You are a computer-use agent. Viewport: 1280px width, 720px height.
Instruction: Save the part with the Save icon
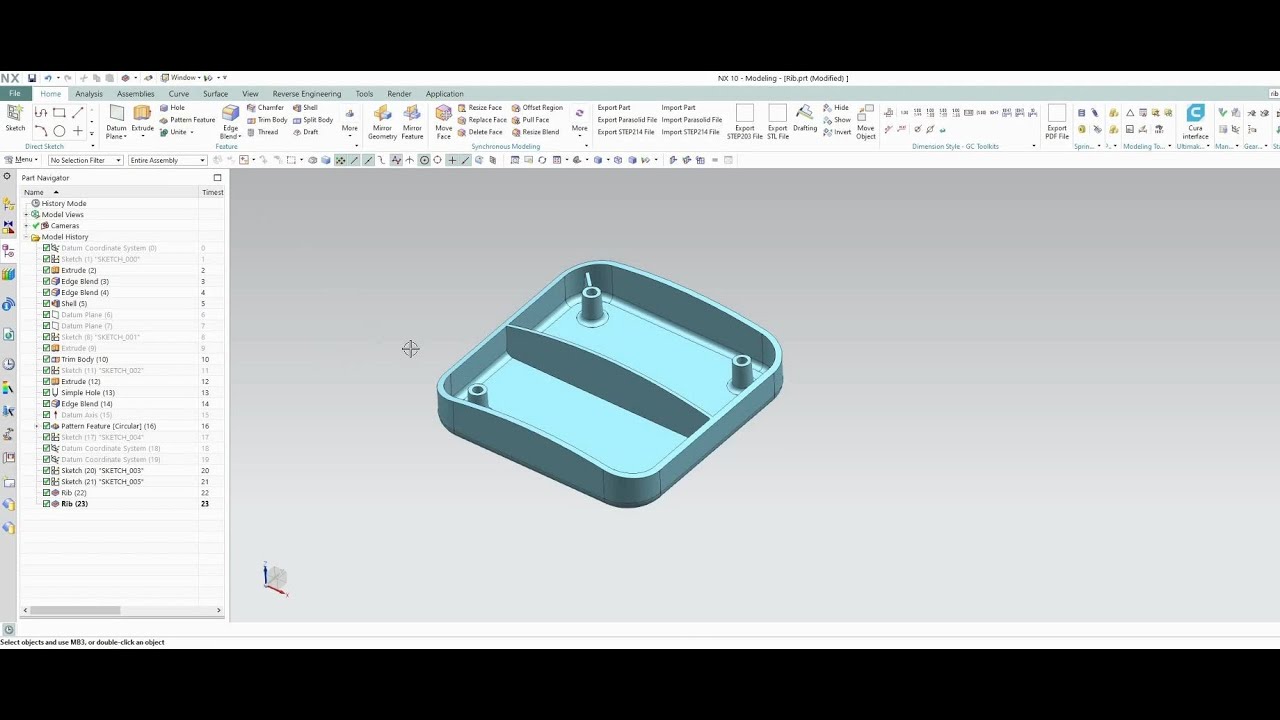(x=32, y=78)
